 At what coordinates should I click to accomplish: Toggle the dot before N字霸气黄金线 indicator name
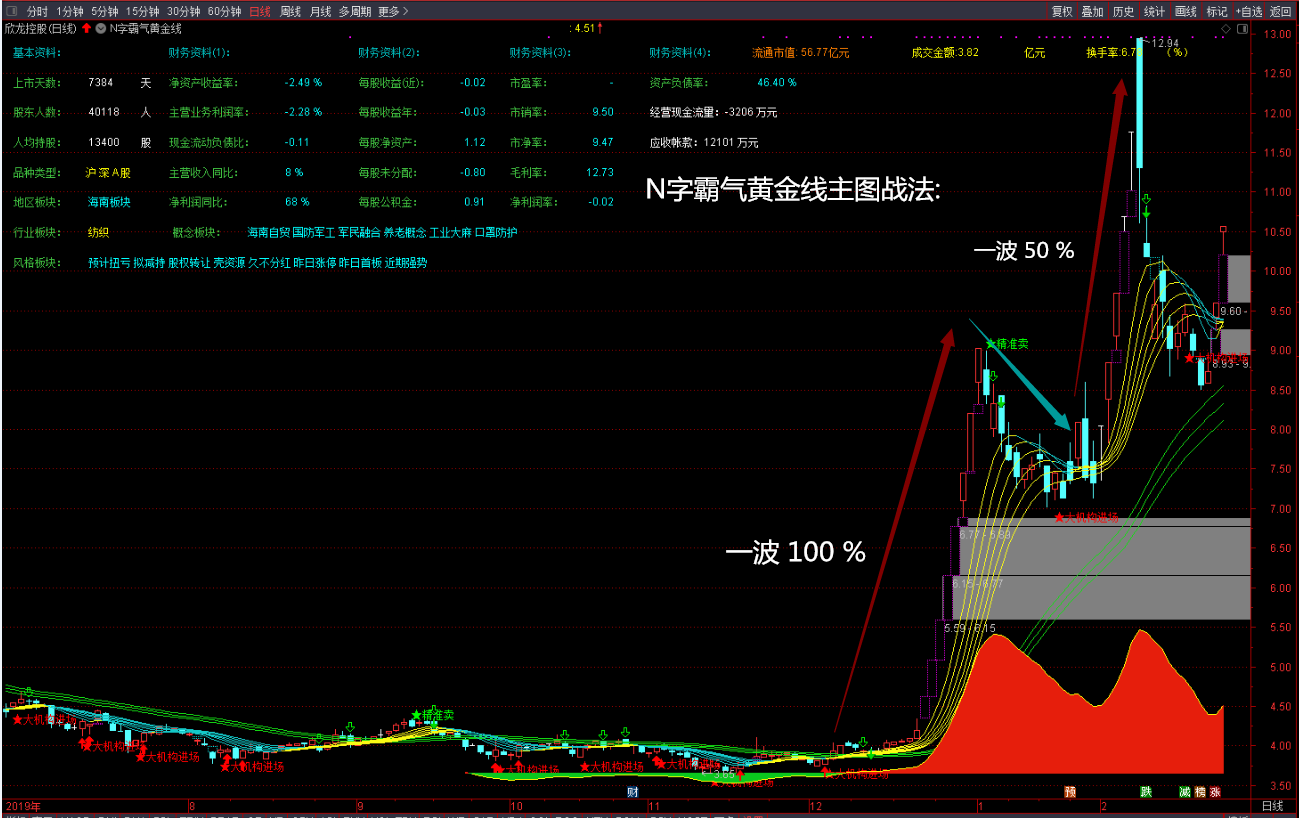(x=101, y=29)
